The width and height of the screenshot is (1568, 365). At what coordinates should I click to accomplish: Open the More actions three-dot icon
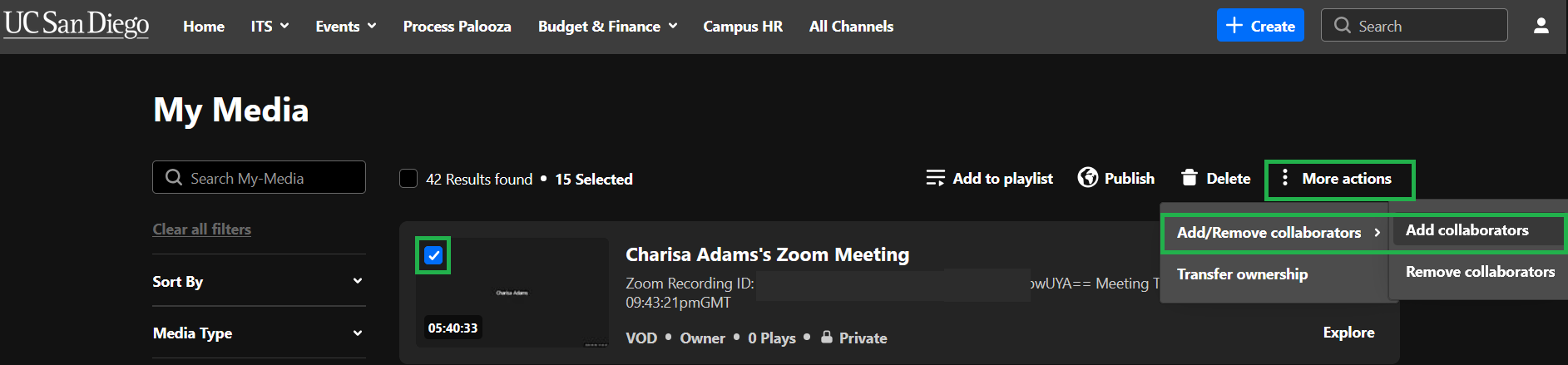[x=1285, y=178]
